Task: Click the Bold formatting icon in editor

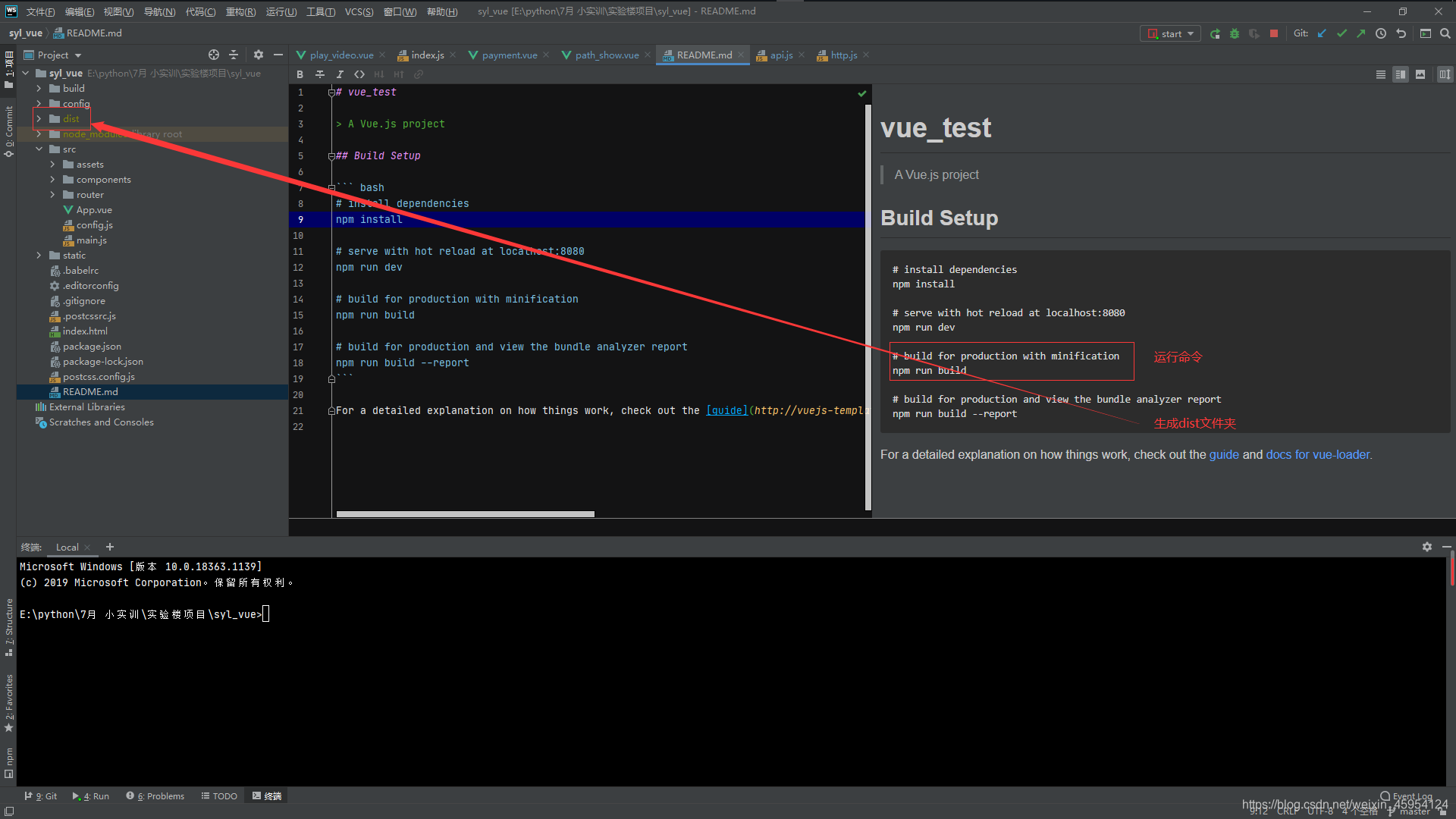Action: click(x=300, y=74)
